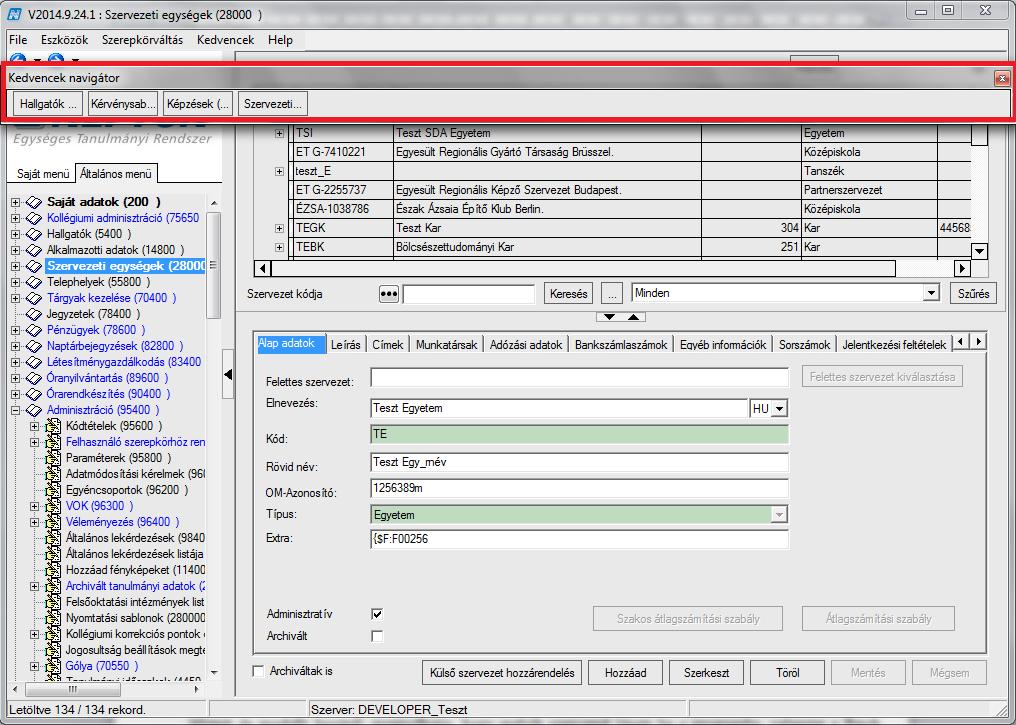Click Óranyilvántartás node icon
The width and height of the screenshot is (1016, 725).
tap(34, 378)
